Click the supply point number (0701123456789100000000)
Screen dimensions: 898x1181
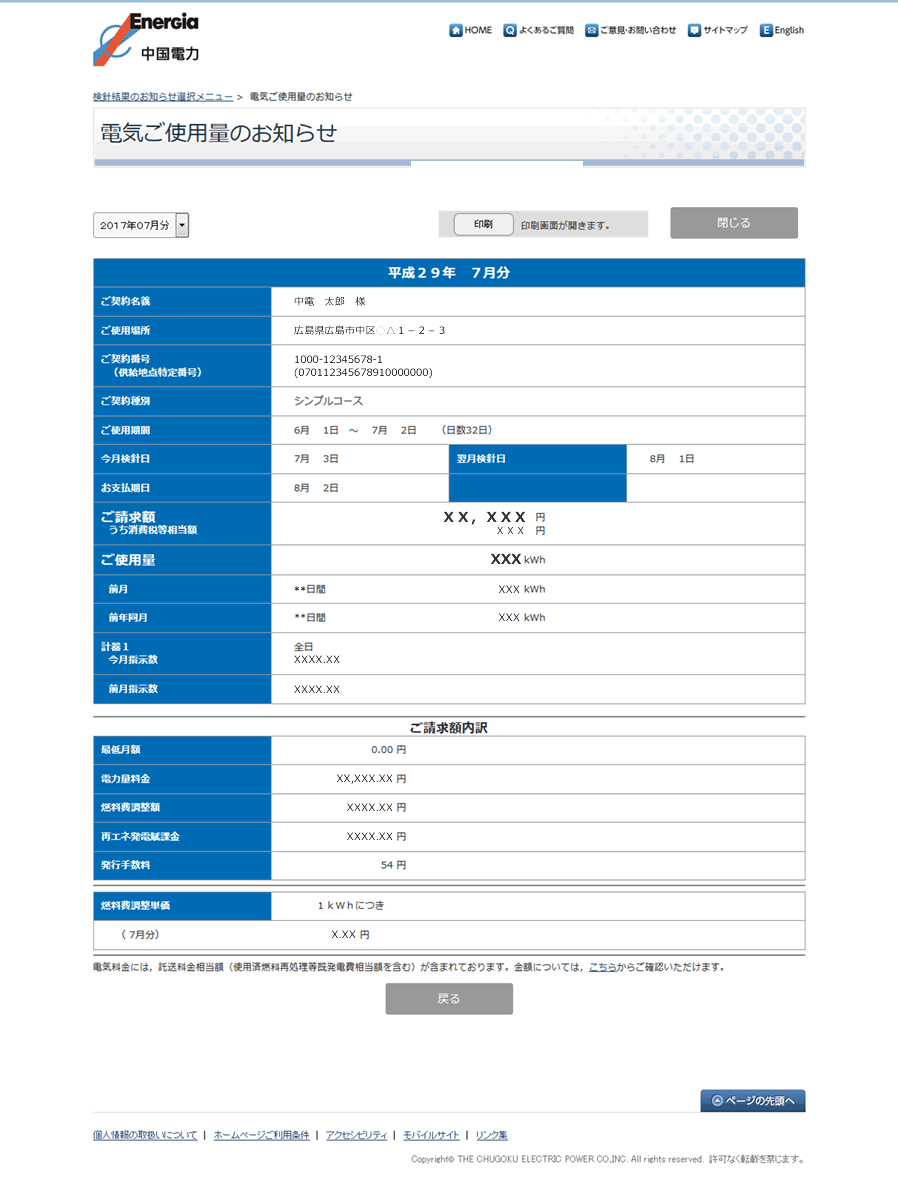363,373
